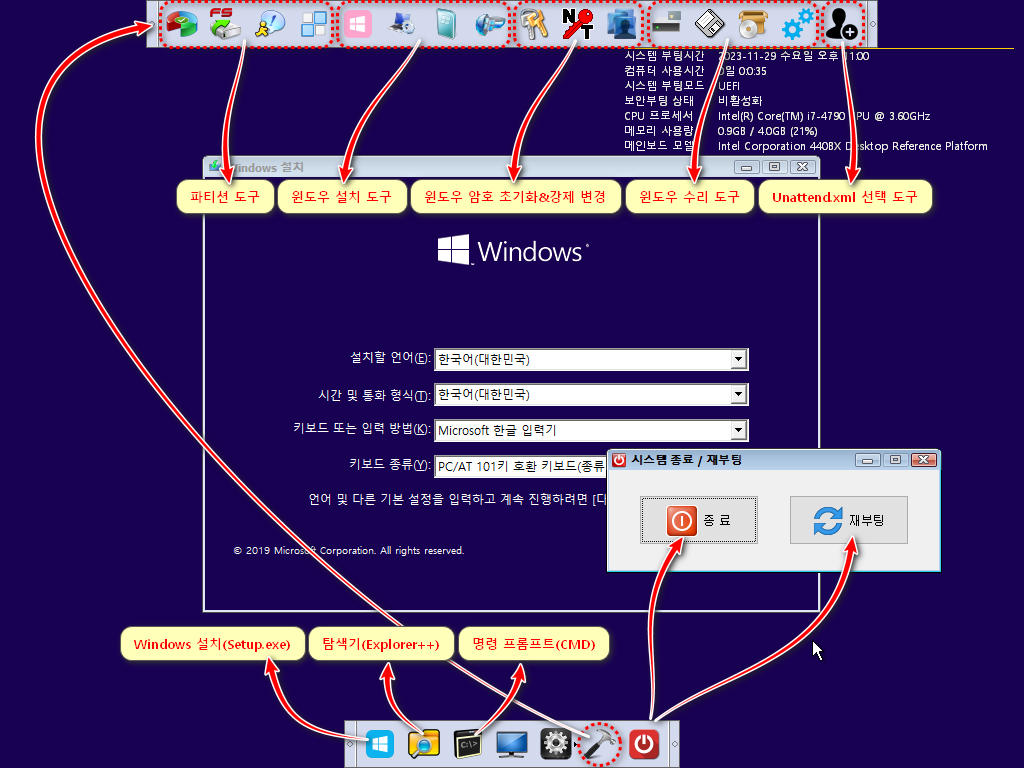Open the blue monitor display icon
This screenshot has width=1024, height=768.
[511, 744]
